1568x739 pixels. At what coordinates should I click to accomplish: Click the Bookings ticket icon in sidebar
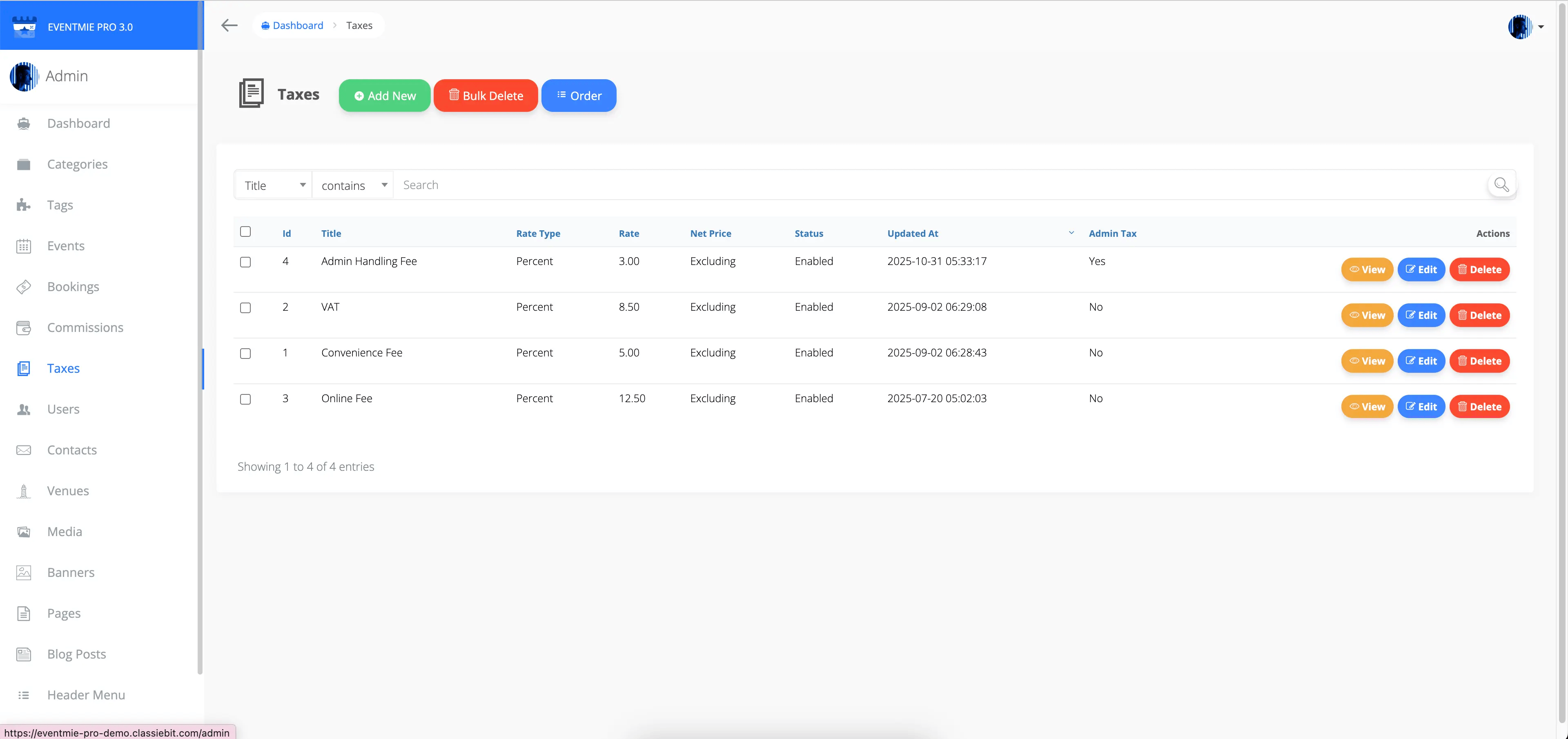pyautogui.click(x=24, y=287)
